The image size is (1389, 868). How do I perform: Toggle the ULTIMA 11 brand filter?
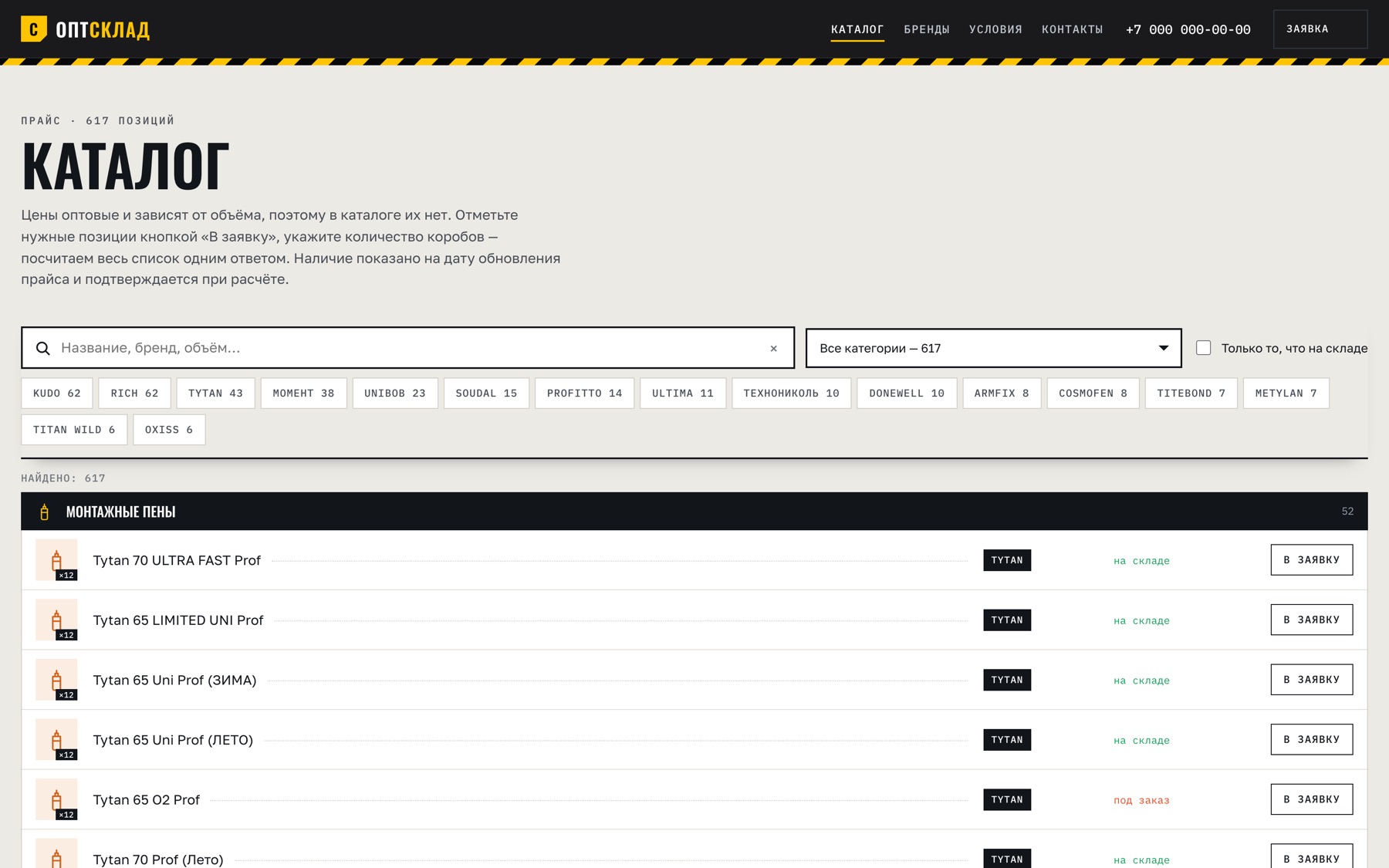(683, 393)
